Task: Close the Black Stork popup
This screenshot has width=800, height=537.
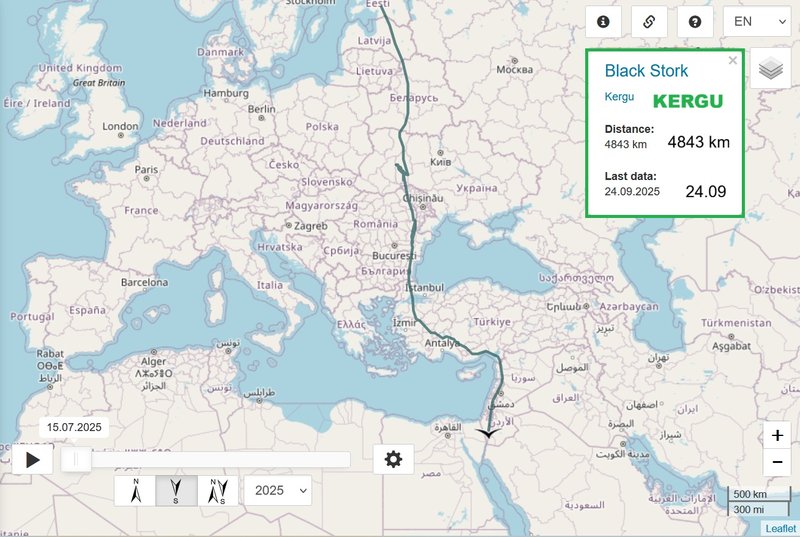Action: click(733, 60)
